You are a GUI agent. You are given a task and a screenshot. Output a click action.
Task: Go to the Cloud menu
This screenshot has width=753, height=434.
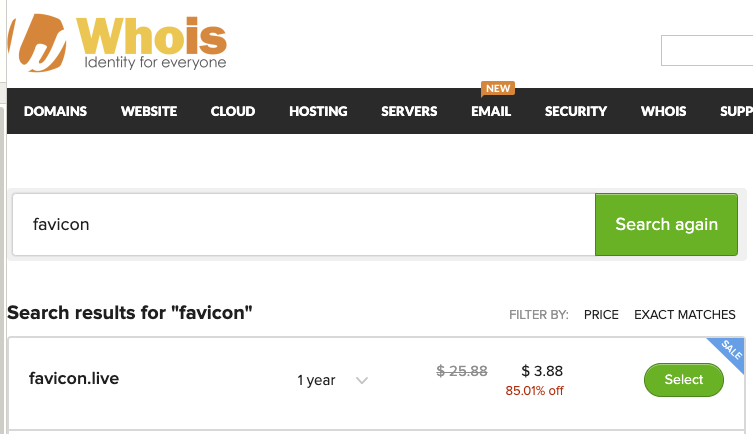233,111
